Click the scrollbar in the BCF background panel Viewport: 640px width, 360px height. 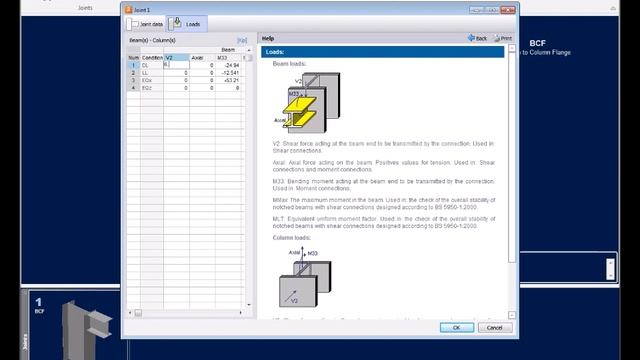610,269
